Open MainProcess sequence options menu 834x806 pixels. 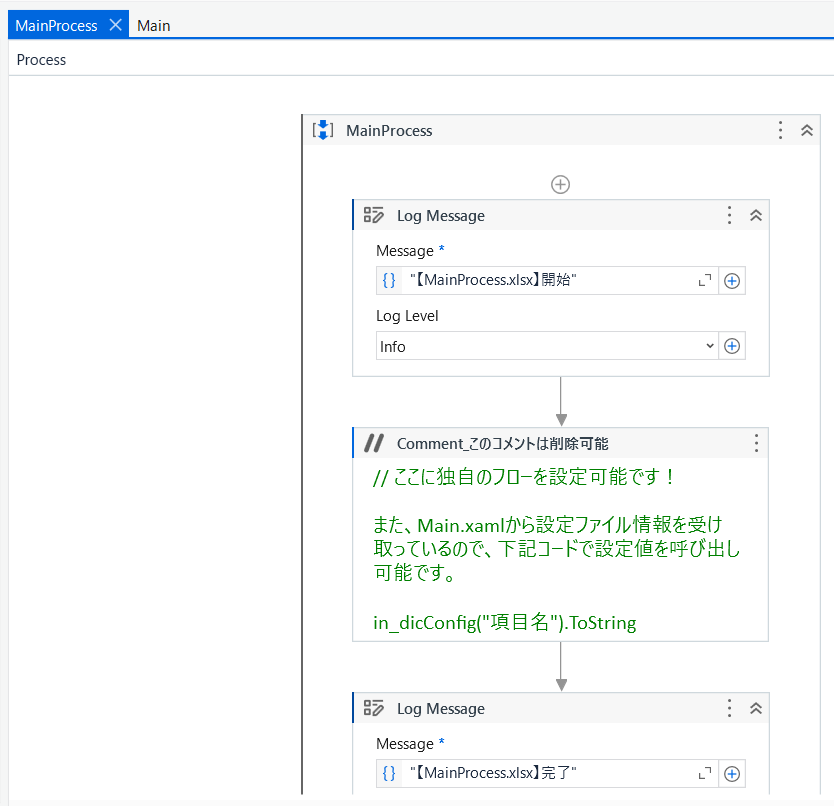click(780, 130)
